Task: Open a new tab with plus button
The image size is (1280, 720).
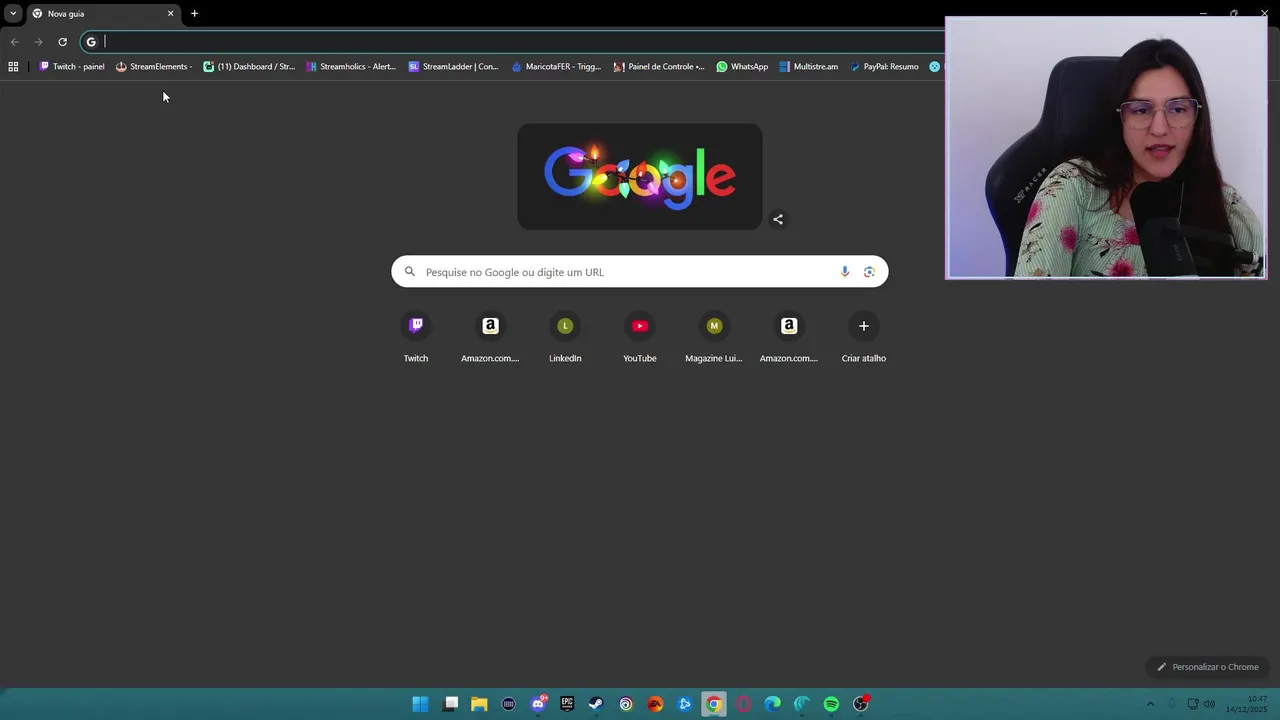Action: tap(194, 14)
